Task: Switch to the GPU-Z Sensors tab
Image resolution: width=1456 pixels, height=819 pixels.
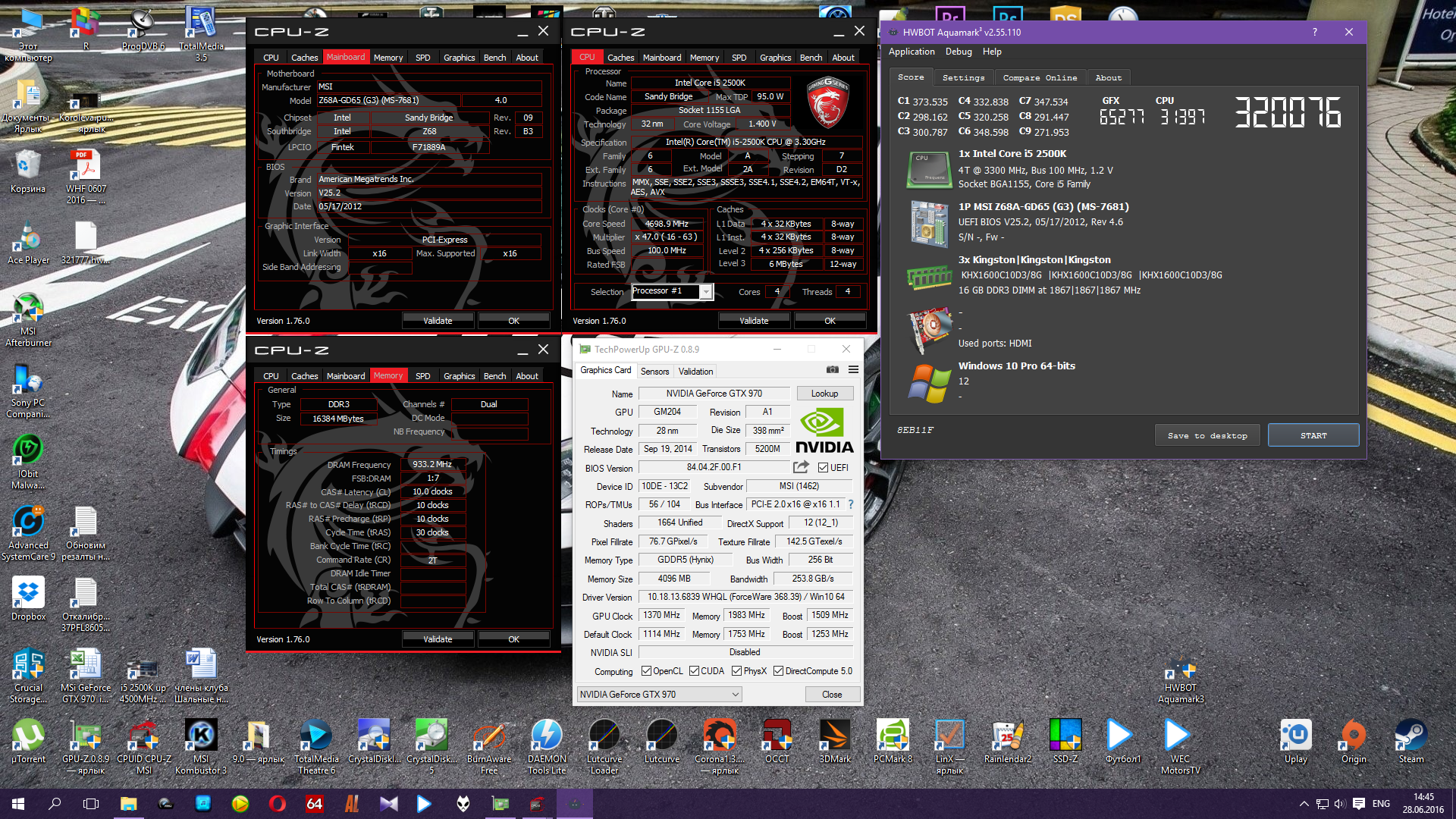Action: tap(654, 372)
